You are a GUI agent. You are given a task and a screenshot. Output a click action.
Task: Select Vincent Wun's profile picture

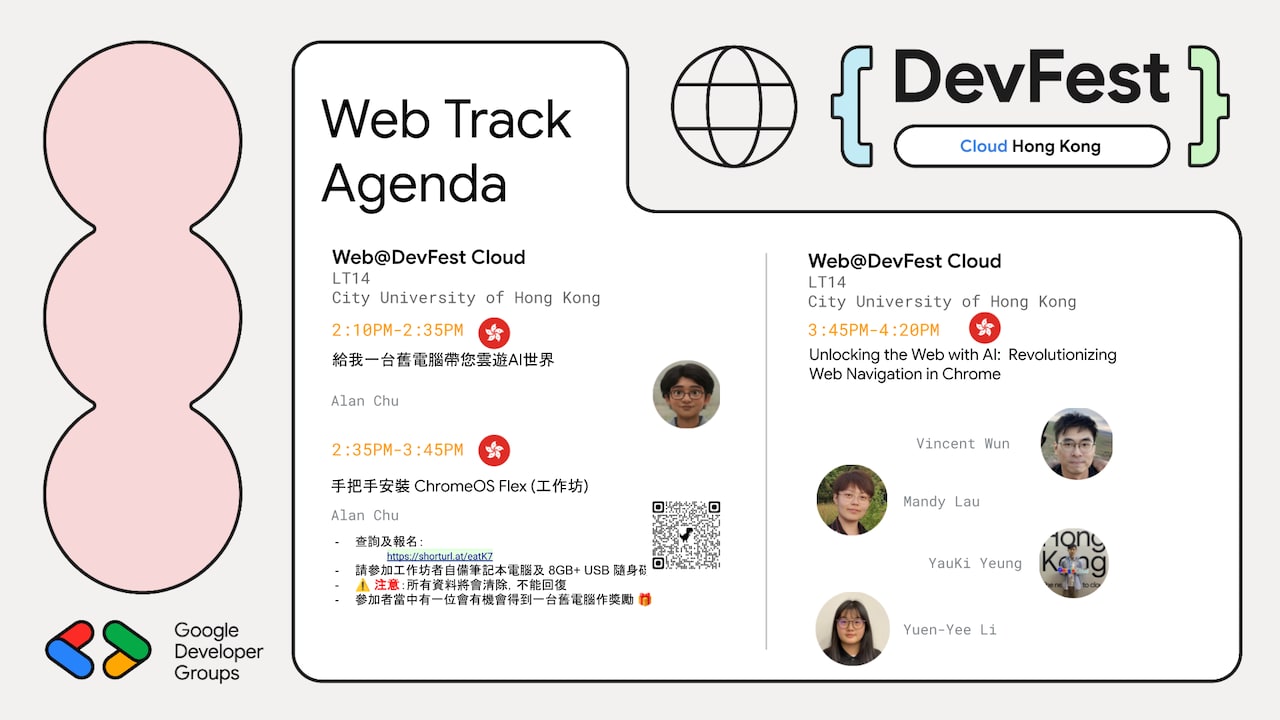1076,444
